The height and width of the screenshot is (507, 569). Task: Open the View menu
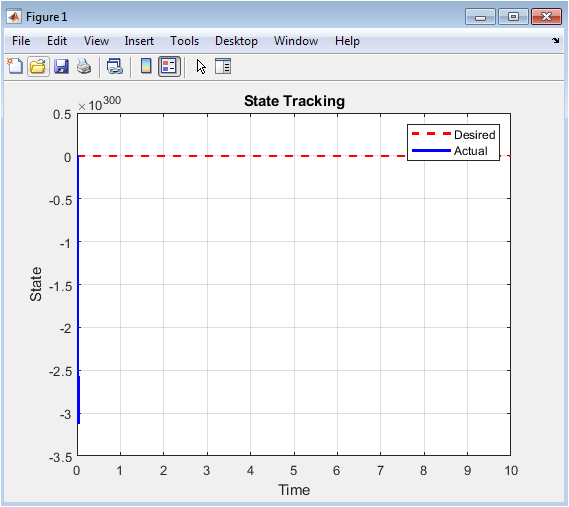(x=96, y=41)
